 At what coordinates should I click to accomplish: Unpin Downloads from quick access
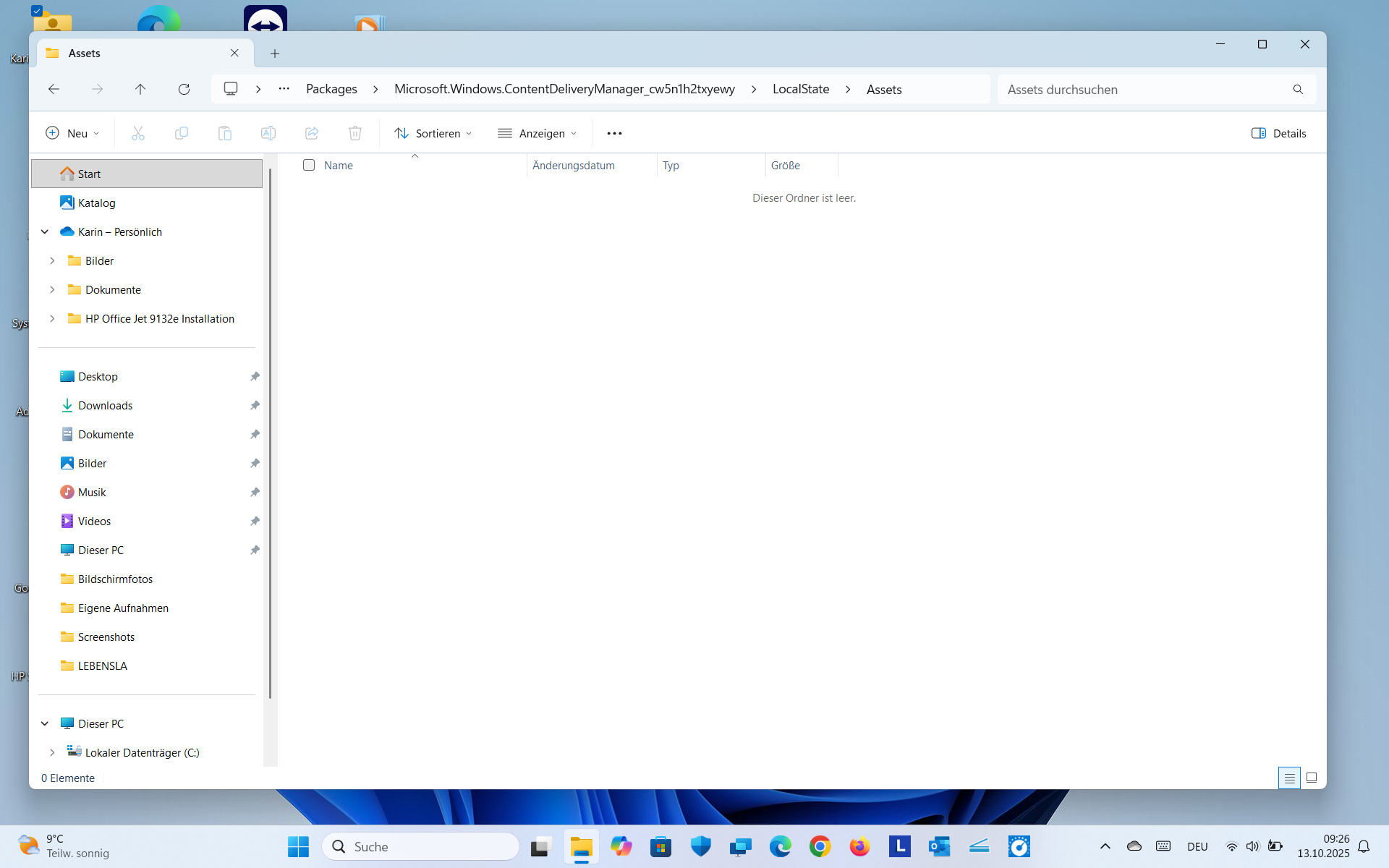point(255,405)
